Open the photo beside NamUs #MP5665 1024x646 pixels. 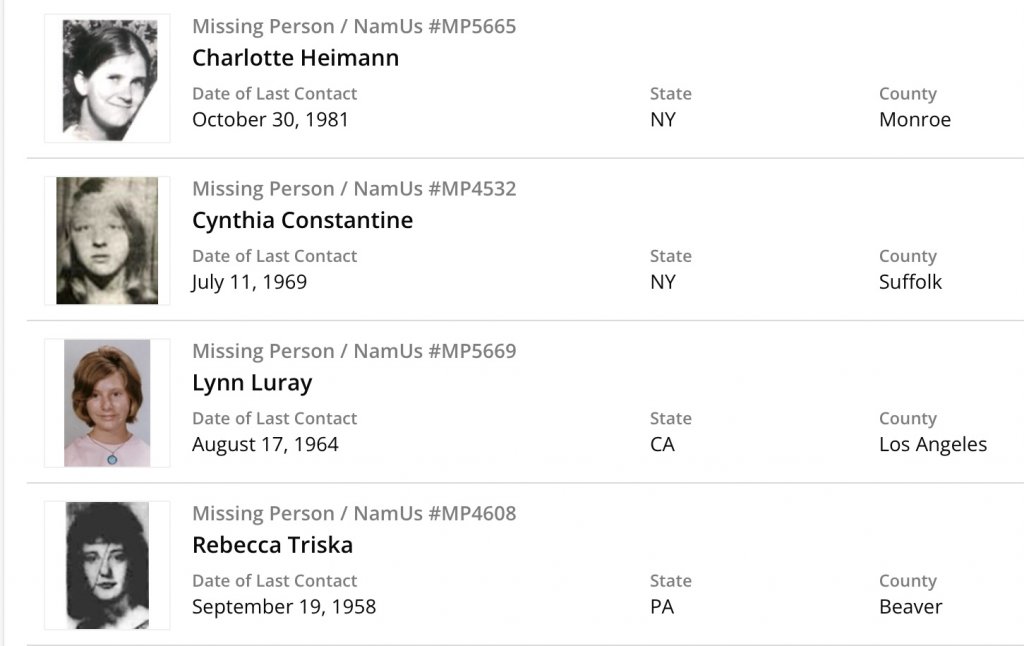pos(107,79)
